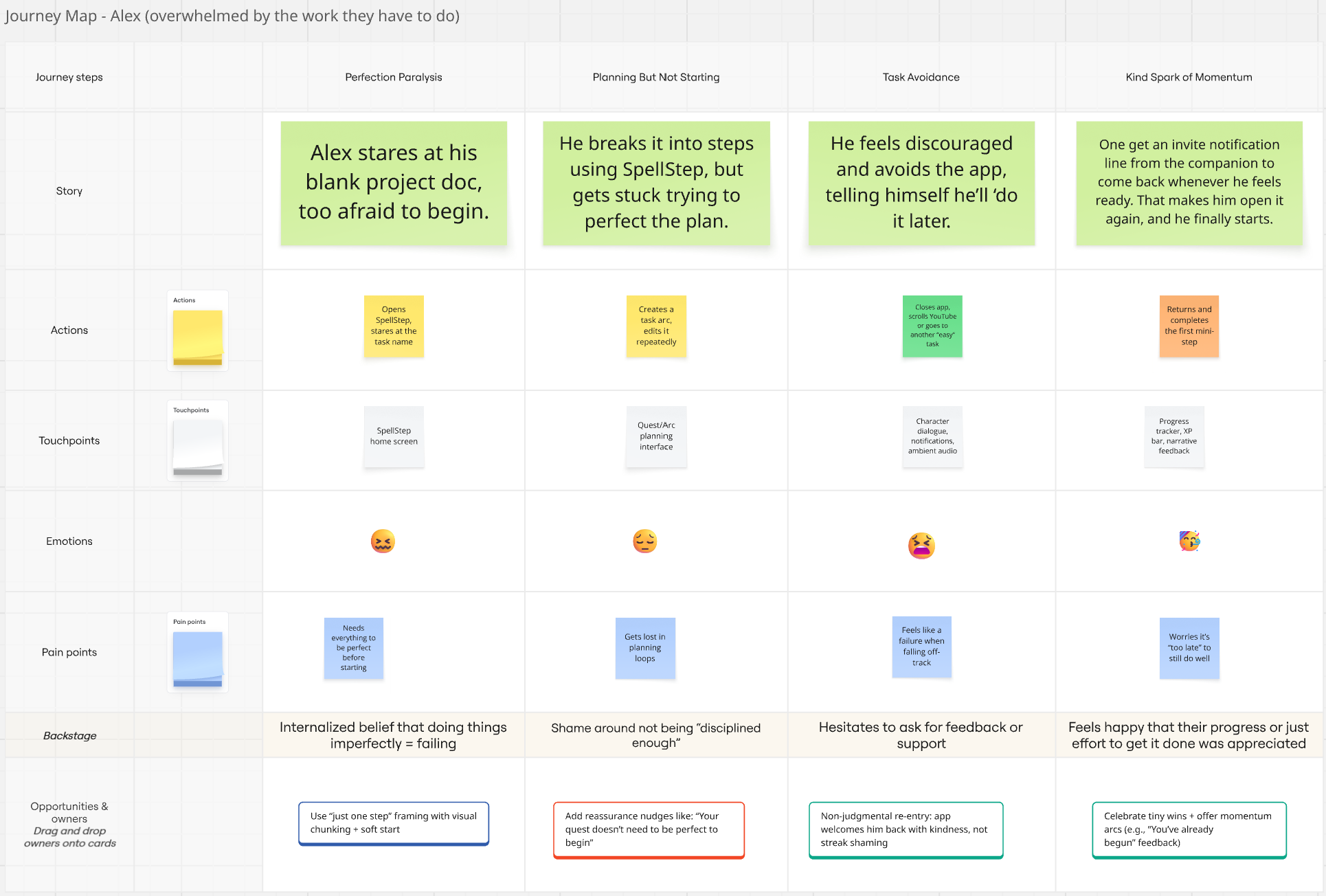Click the 'Character dialogue, notifications' touchpoint note
Viewport: 1326px width, 896px height.
tap(932, 436)
